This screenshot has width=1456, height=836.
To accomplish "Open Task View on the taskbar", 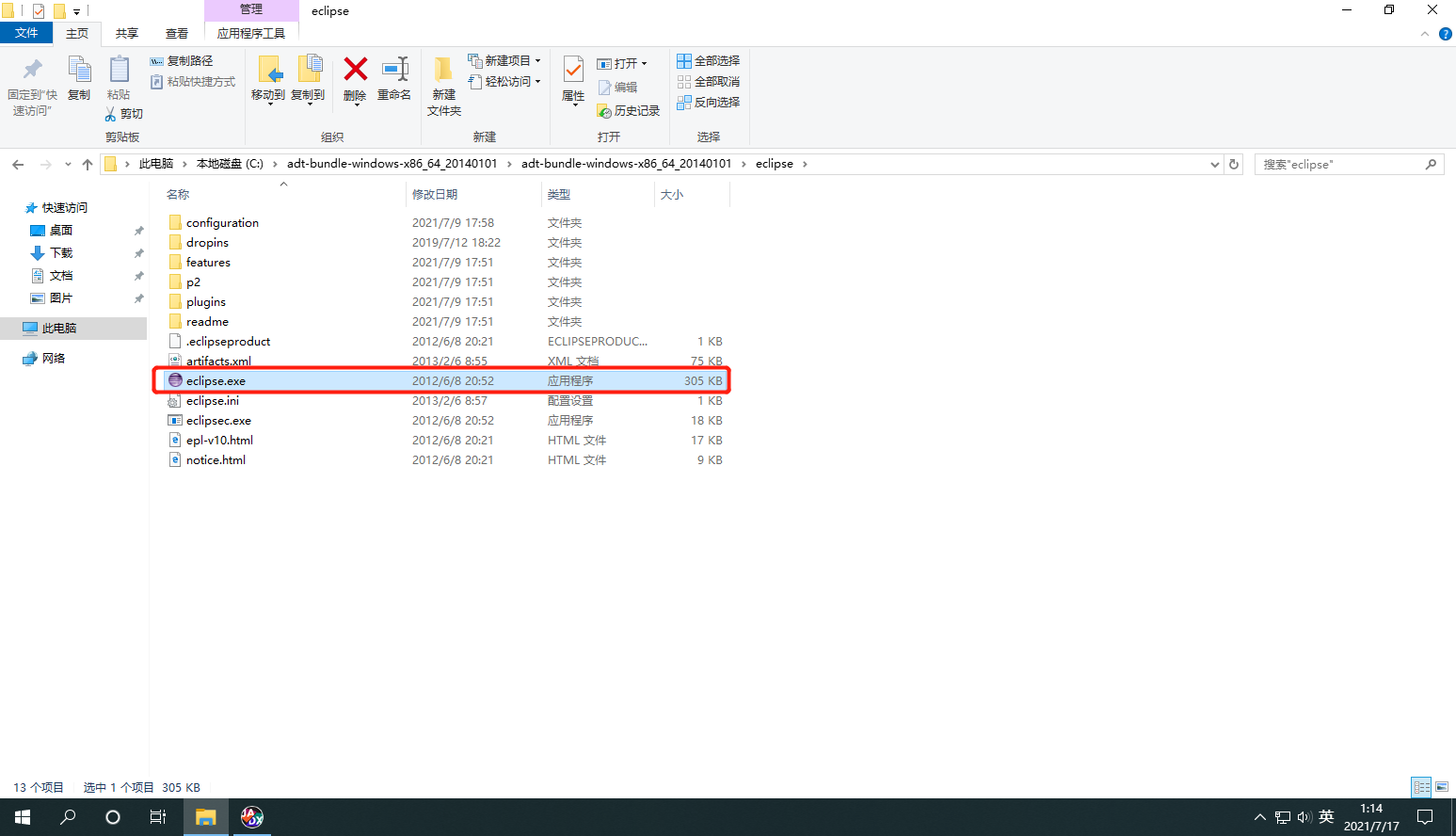I will [x=158, y=817].
